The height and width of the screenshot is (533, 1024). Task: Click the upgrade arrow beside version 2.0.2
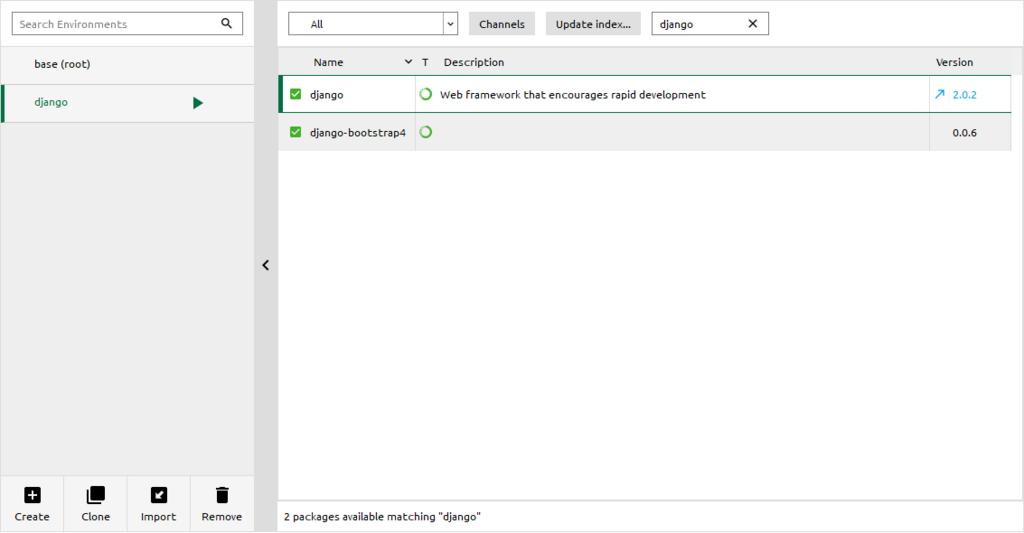pos(940,94)
